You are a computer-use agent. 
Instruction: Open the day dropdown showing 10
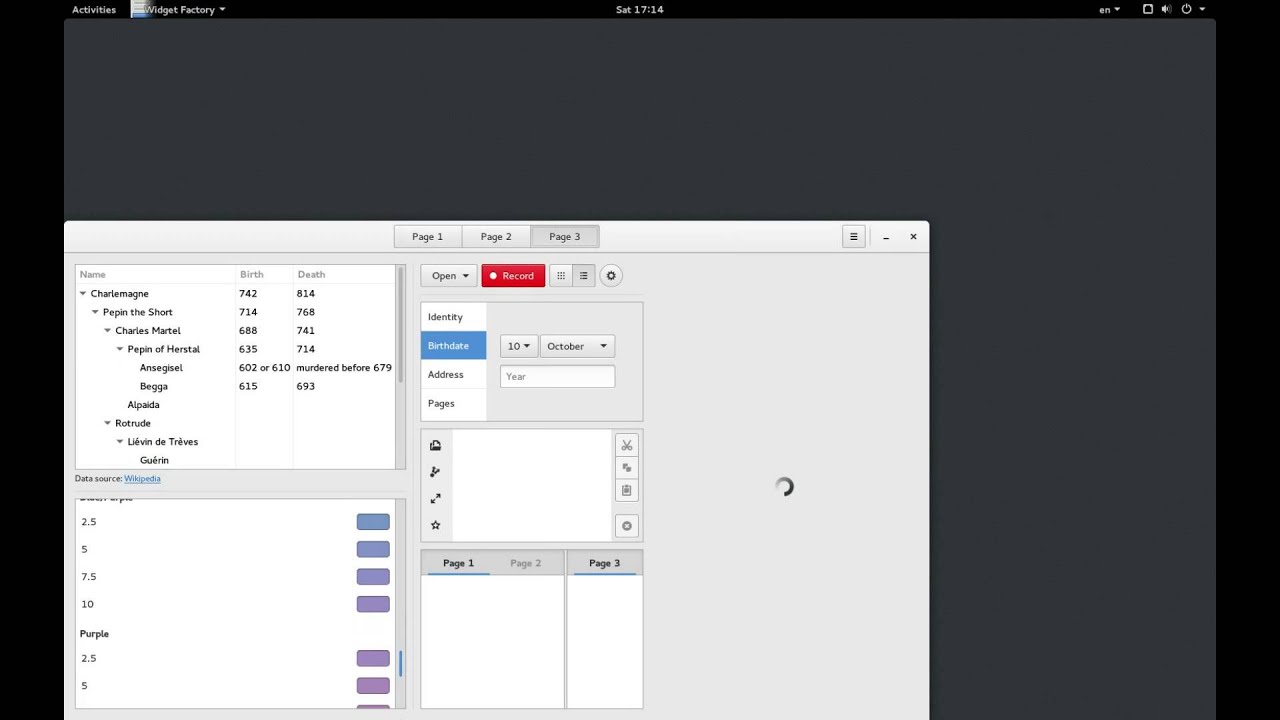[x=519, y=346]
